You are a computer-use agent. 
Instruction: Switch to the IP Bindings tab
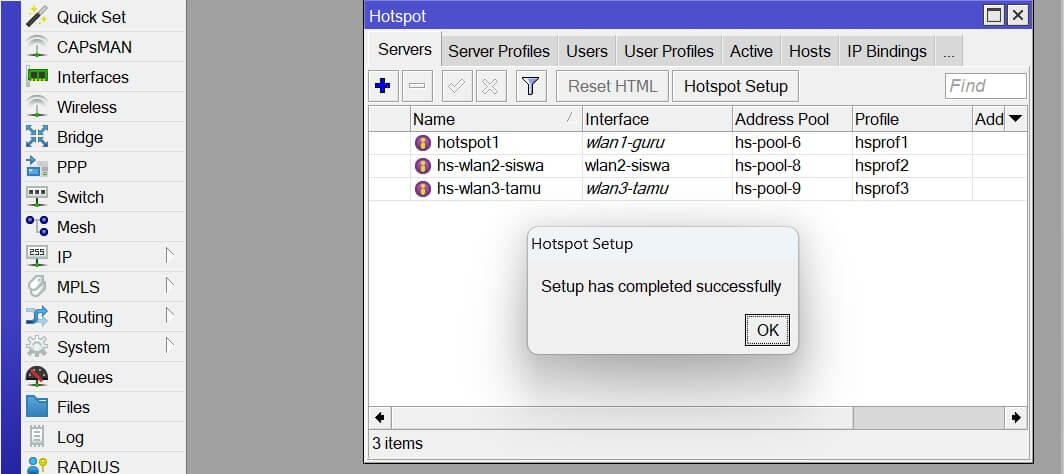tap(886, 51)
